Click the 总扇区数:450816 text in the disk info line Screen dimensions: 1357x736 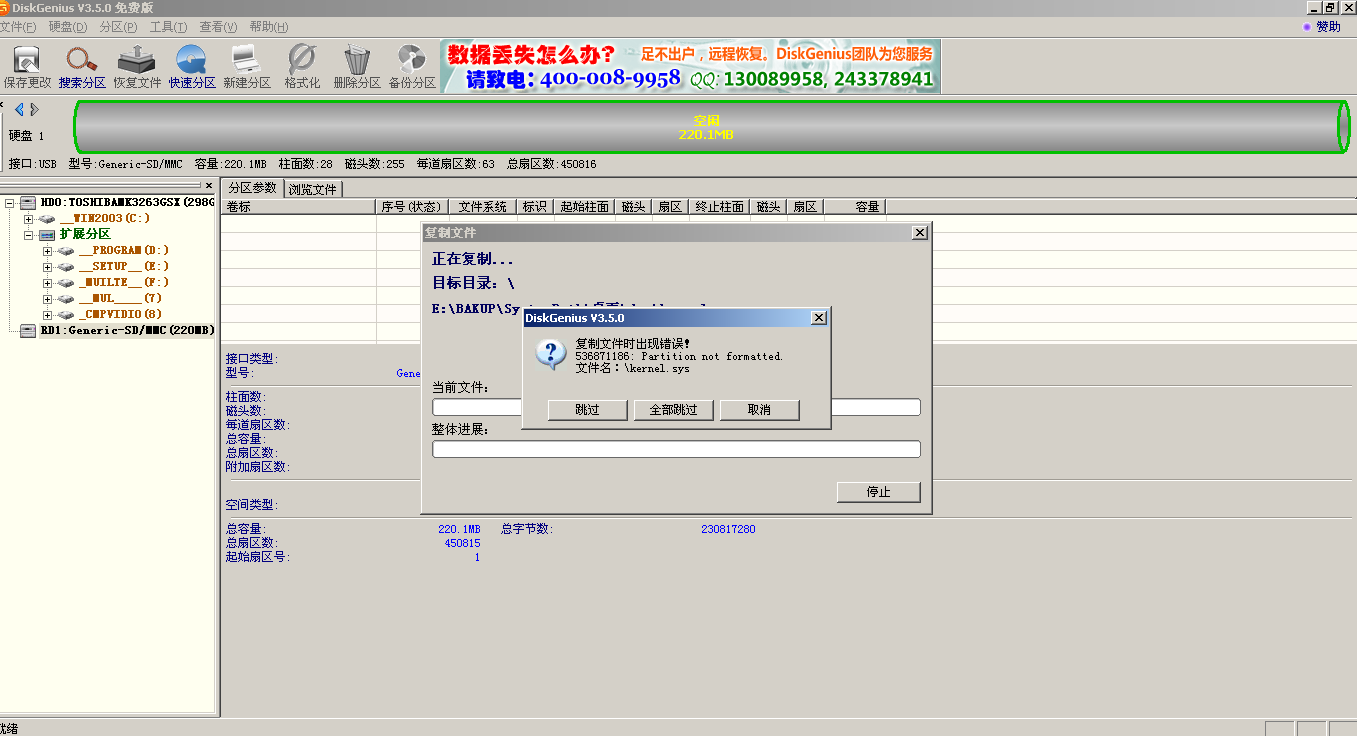(552, 164)
